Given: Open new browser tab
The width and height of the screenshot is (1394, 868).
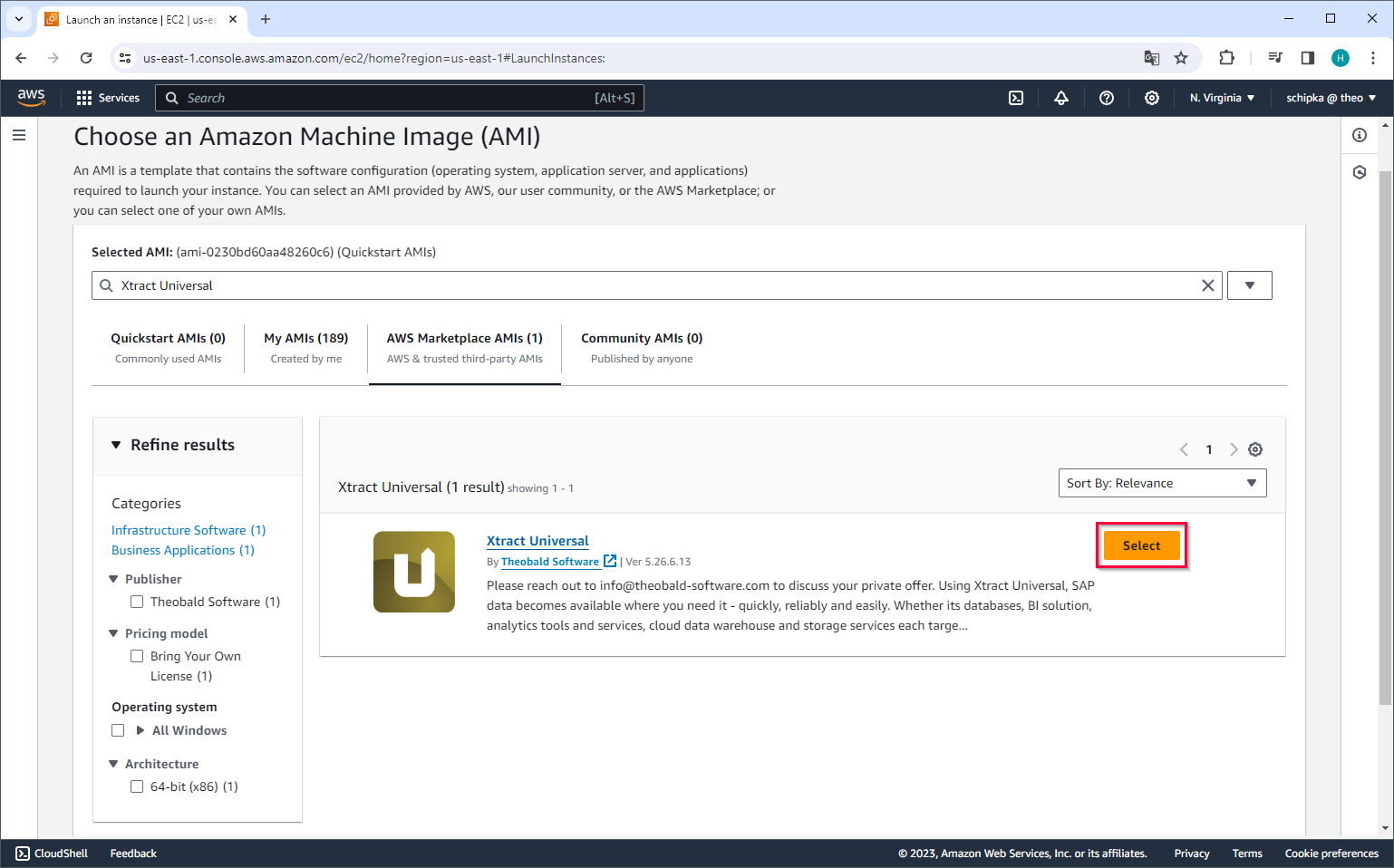Looking at the screenshot, I should click(x=266, y=19).
